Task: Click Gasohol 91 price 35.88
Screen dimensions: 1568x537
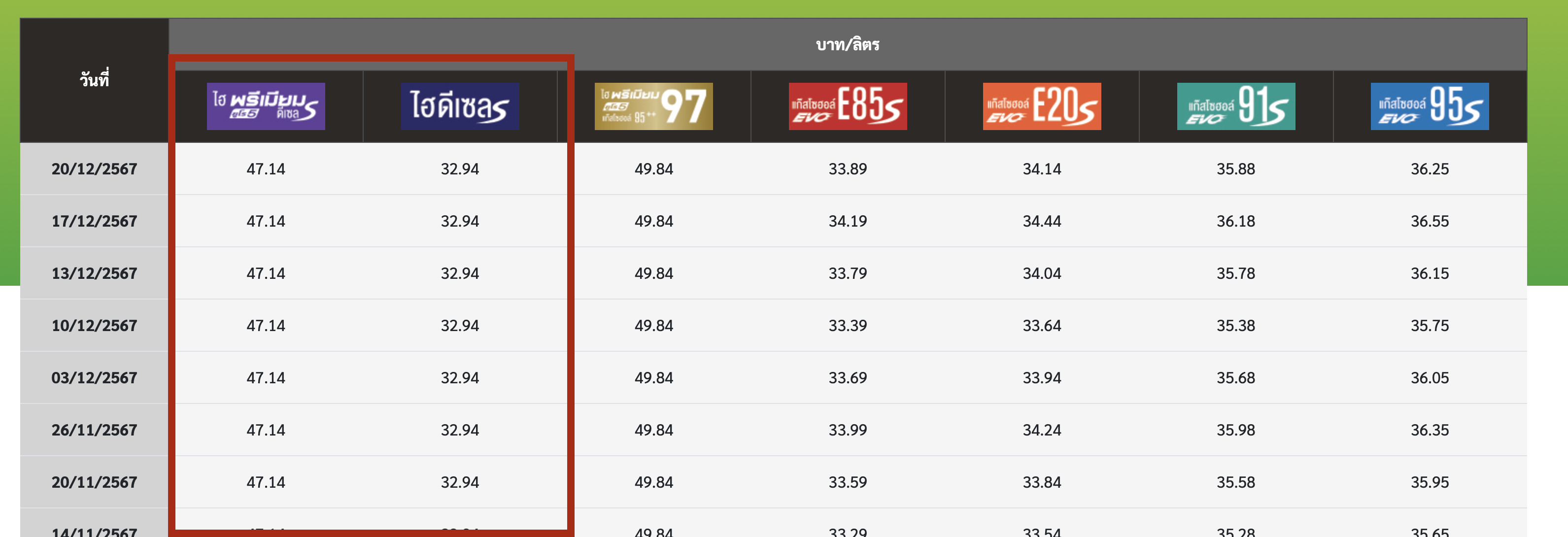Action: [1236, 168]
